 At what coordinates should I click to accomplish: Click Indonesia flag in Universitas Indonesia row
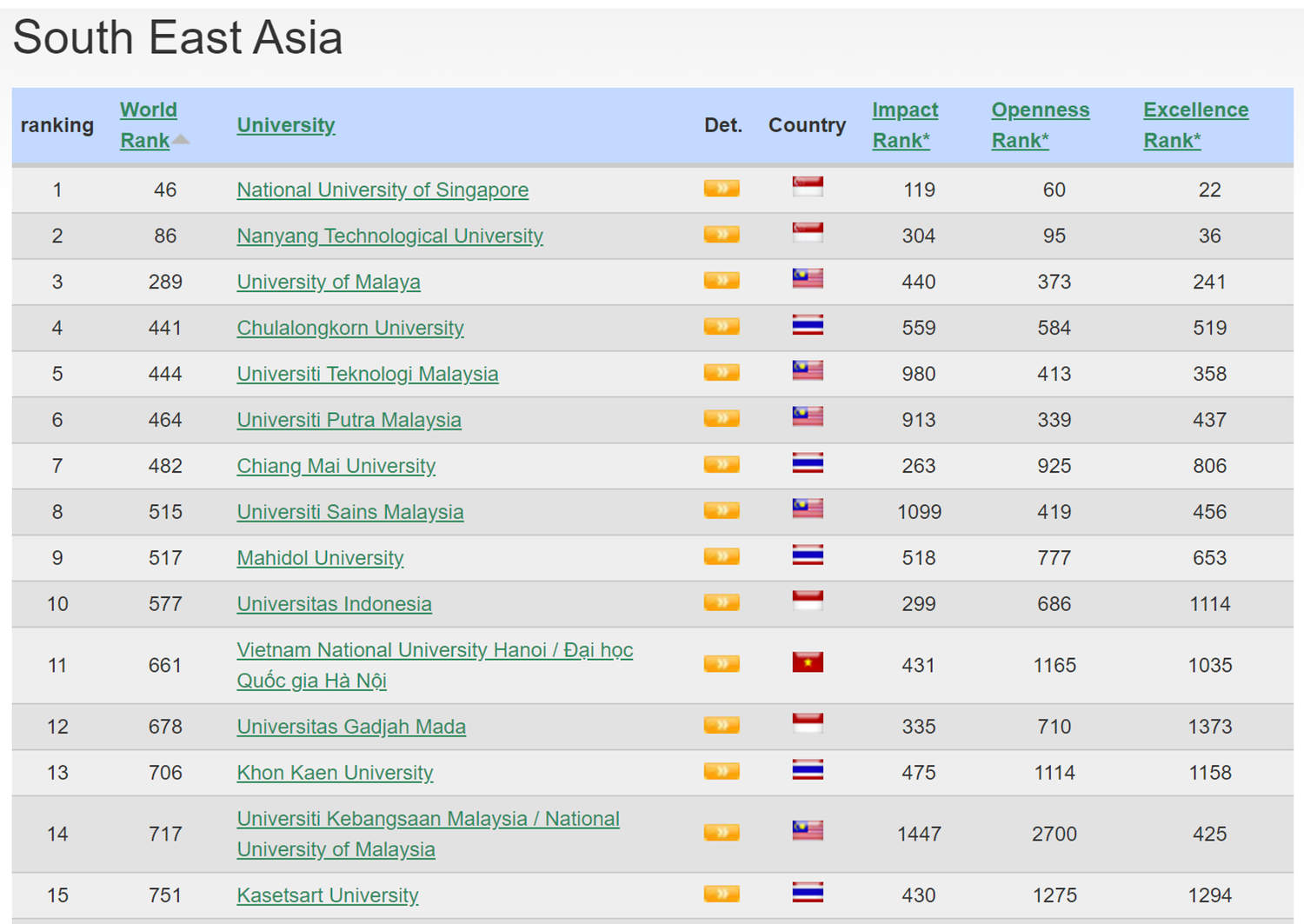click(x=808, y=601)
